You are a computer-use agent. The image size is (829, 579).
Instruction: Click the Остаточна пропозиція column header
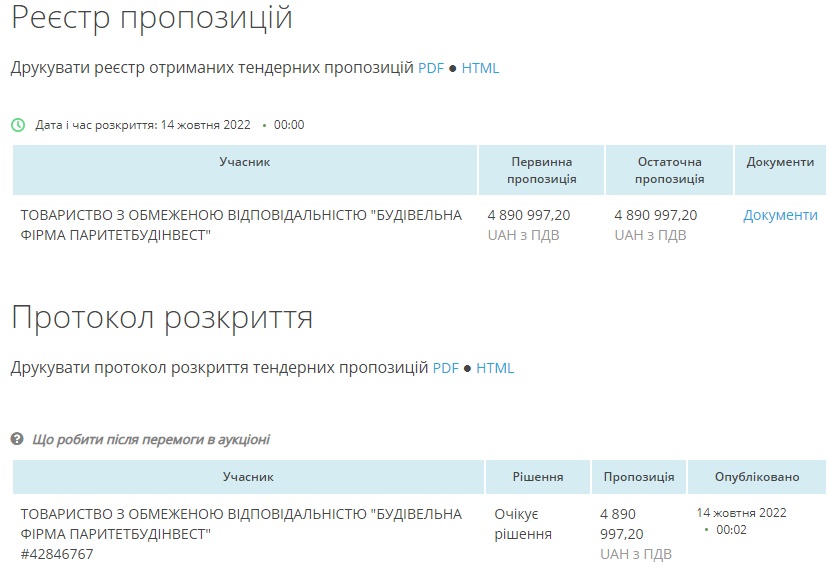pos(669,170)
